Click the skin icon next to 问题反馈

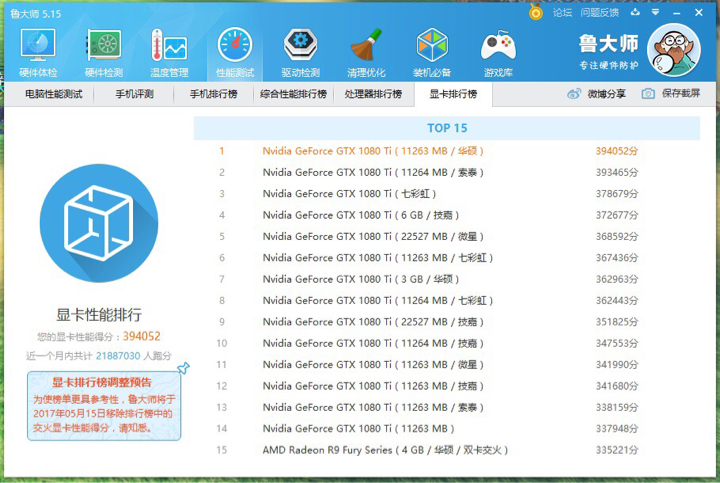[x=635, y=12]
